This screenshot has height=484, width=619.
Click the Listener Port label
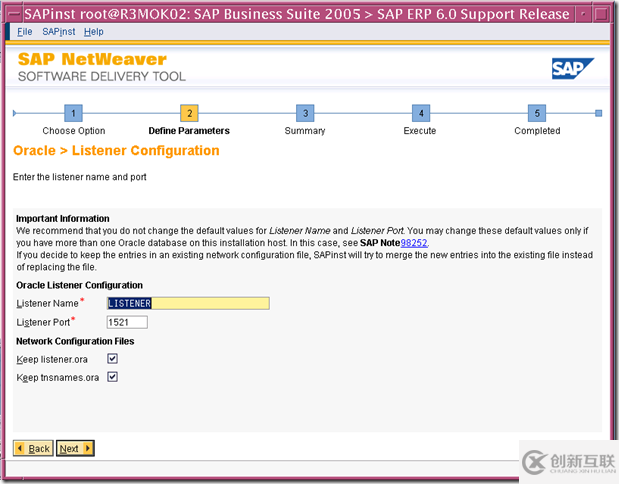click(43, 323)
